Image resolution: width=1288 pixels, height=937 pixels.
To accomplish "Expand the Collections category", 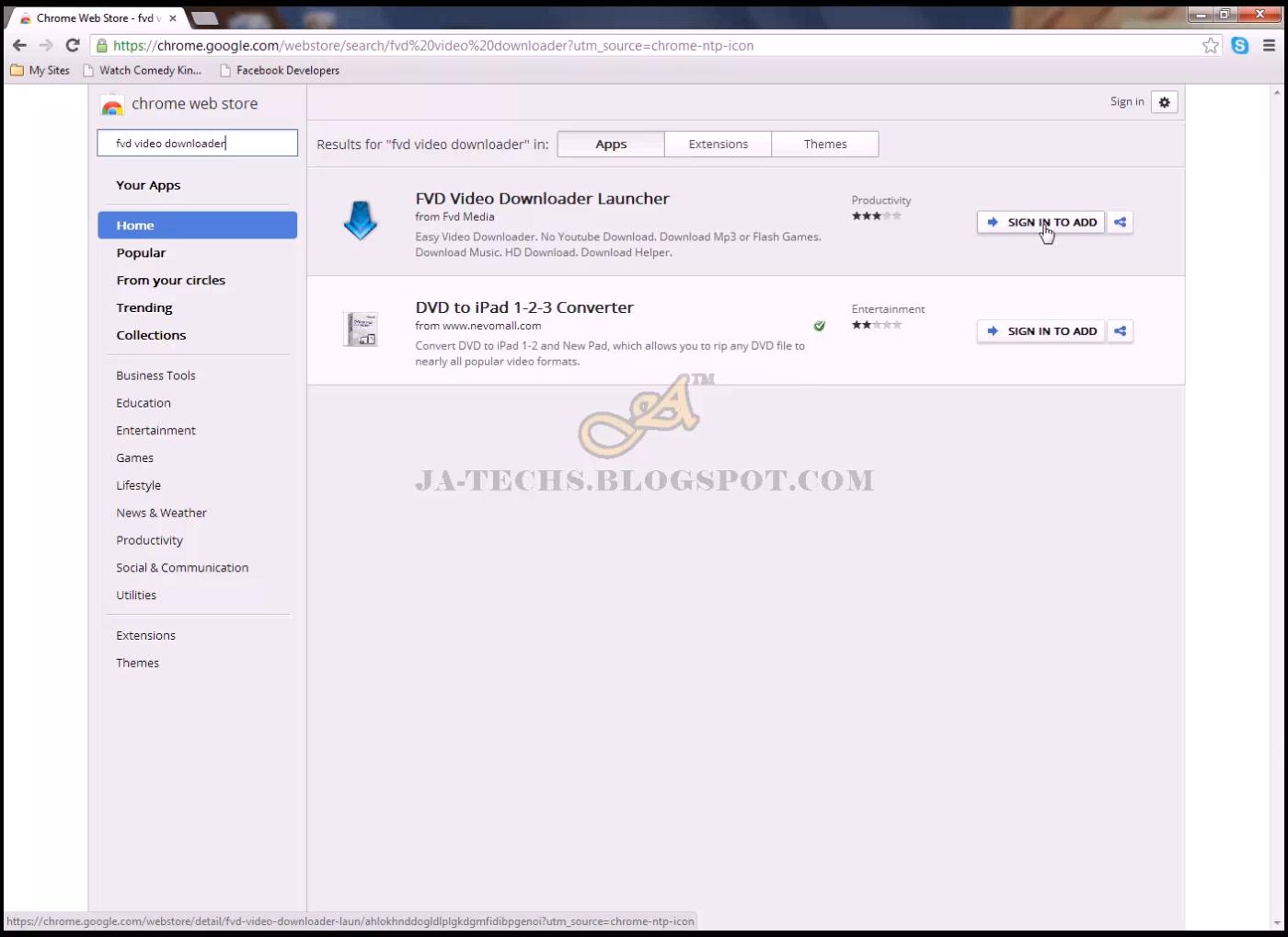I will pyautogui.click(x=151, y=334).
